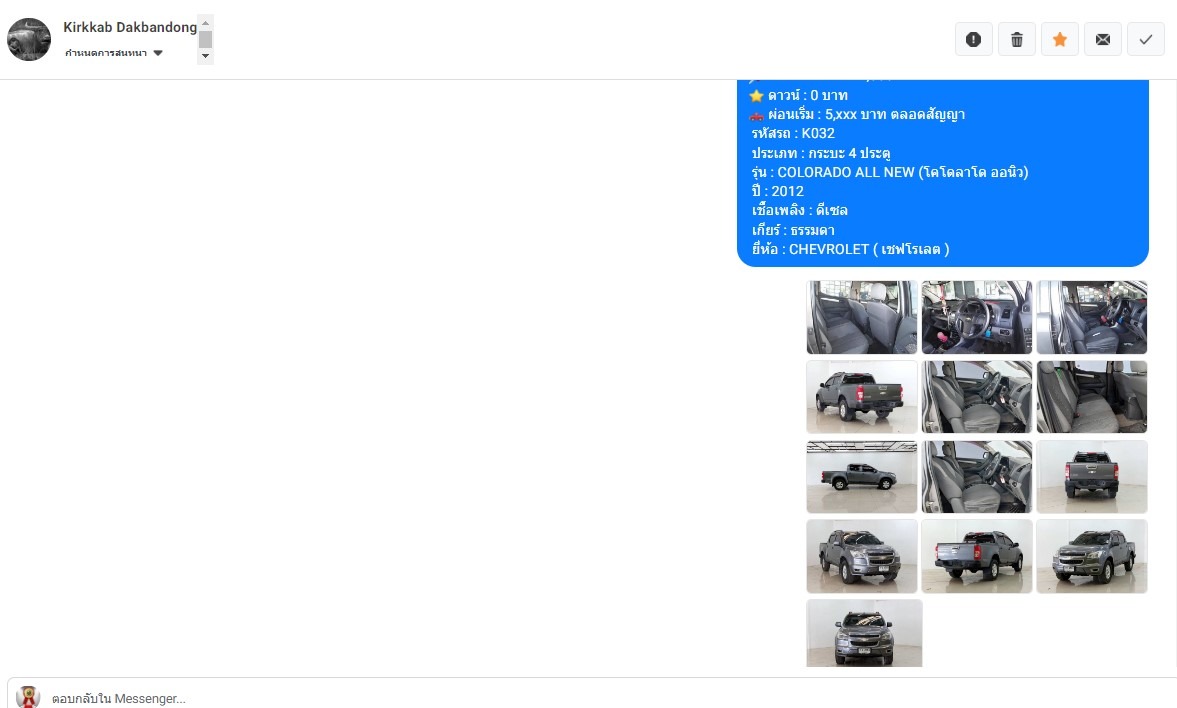Click the blue COLORADO ALL NEW message bubble
Image resolution: width=1177 pixels, height=708 pixels.
tap(943, 173)
